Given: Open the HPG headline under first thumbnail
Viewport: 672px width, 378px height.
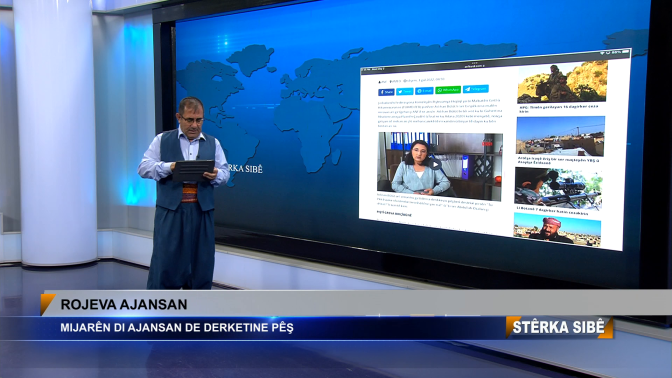Looking at the screenshot, I should pyautogui.click(x=558, y=108).
